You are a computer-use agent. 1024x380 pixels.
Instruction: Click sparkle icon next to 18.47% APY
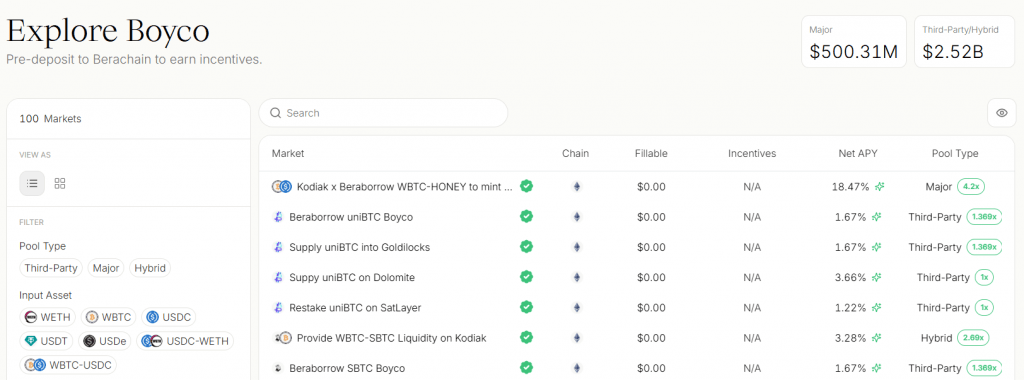pos(880,187)
